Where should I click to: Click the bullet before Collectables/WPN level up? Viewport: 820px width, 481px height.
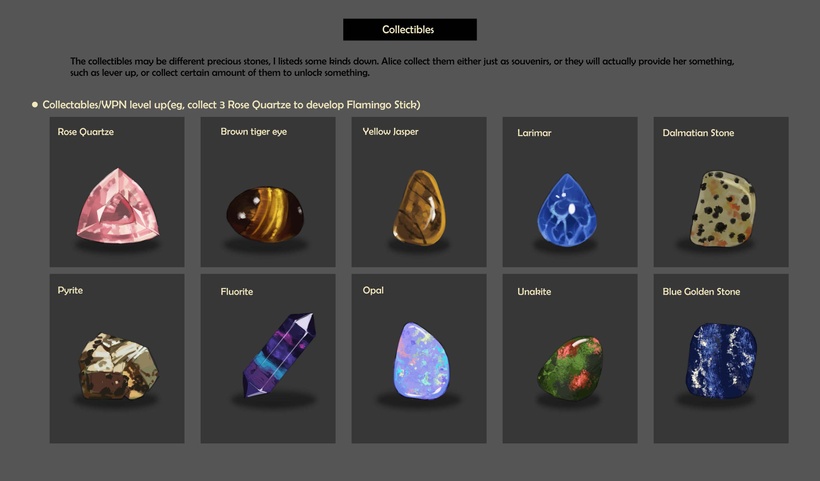coord(35,105)
